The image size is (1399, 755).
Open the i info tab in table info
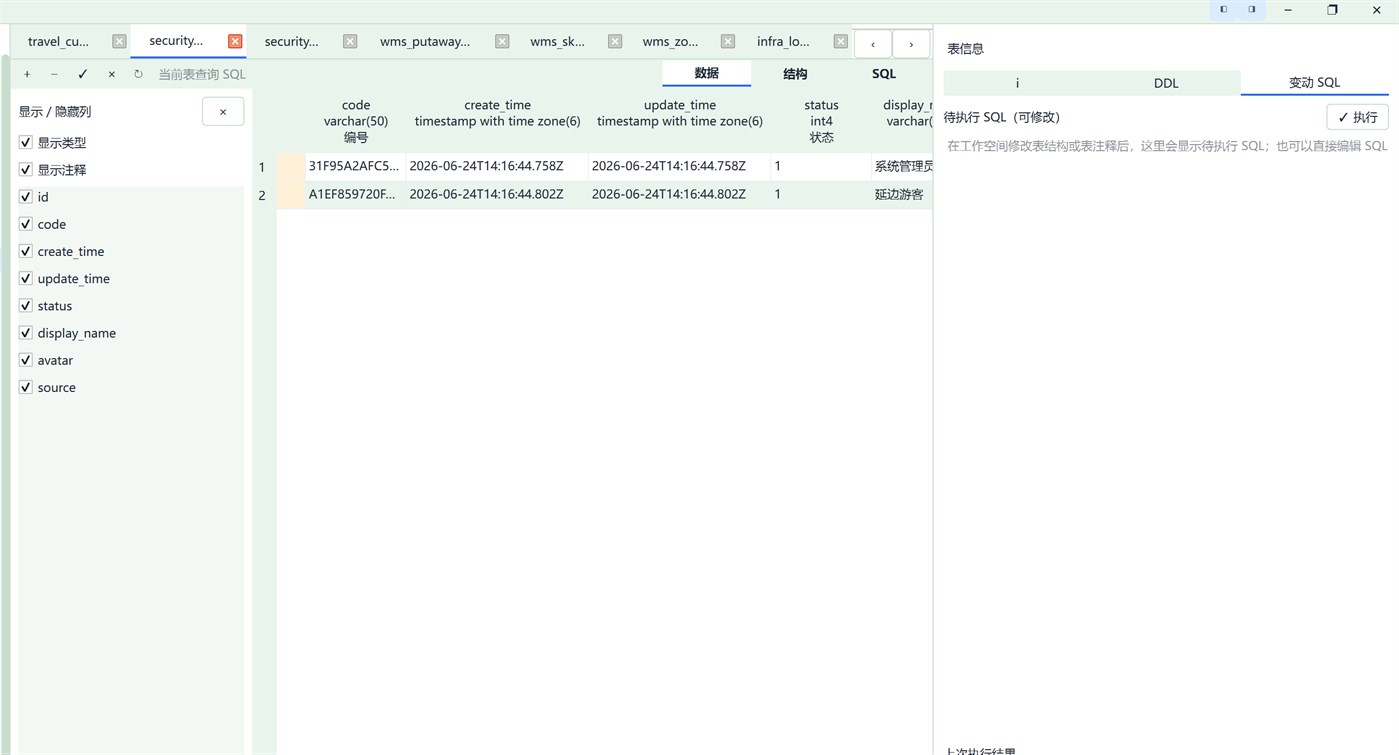point(1017,83)
